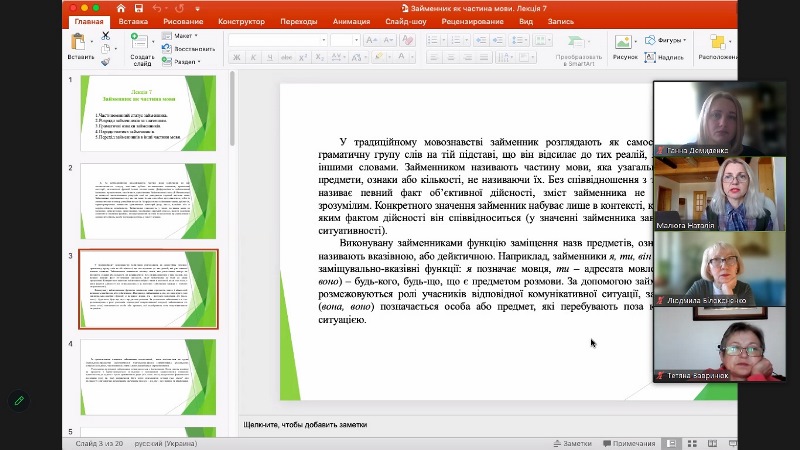
Task: Click the Convert to SmartArt icon
Action: tap(579, 43)
